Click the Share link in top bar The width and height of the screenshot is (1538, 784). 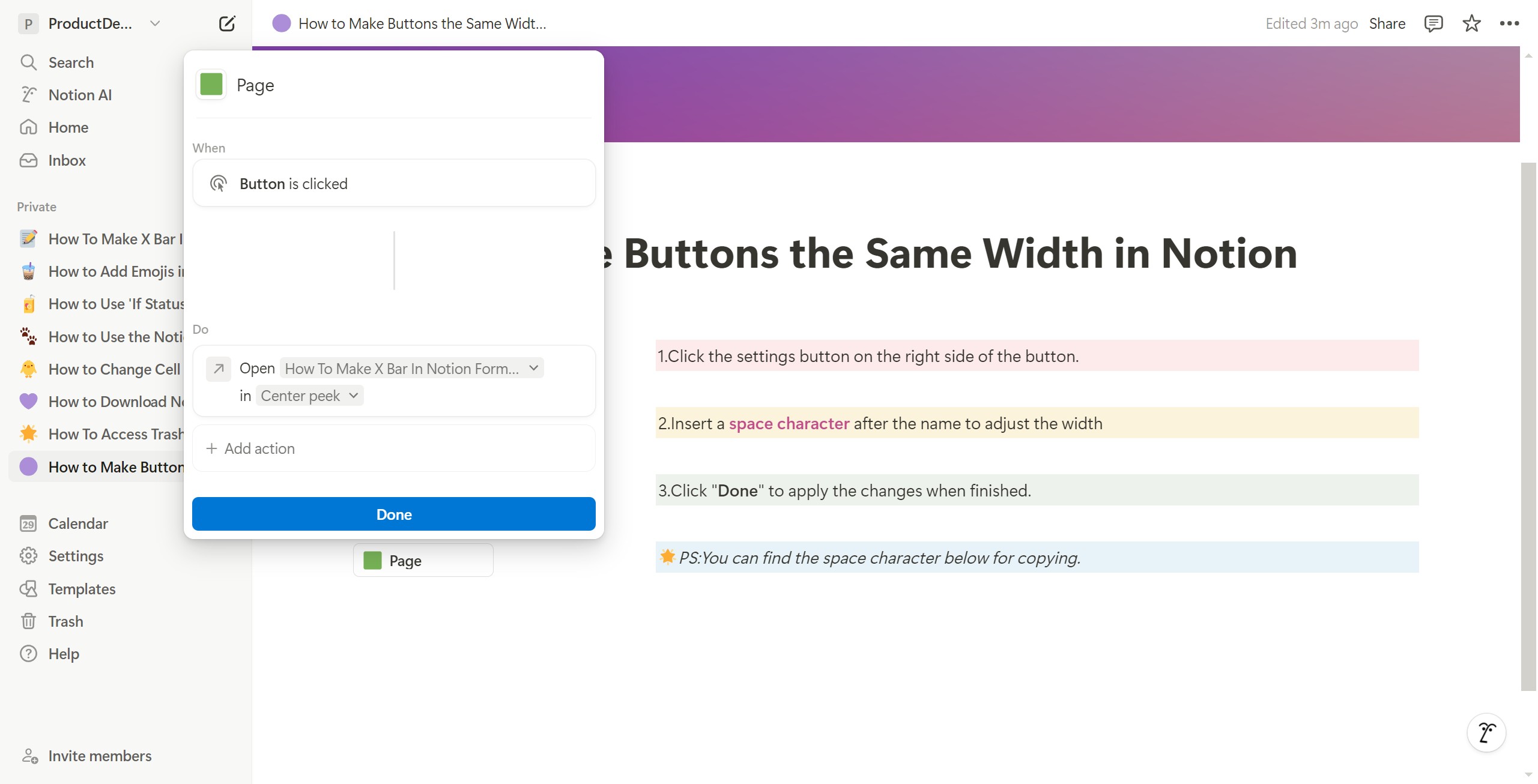click(1387, 23)
